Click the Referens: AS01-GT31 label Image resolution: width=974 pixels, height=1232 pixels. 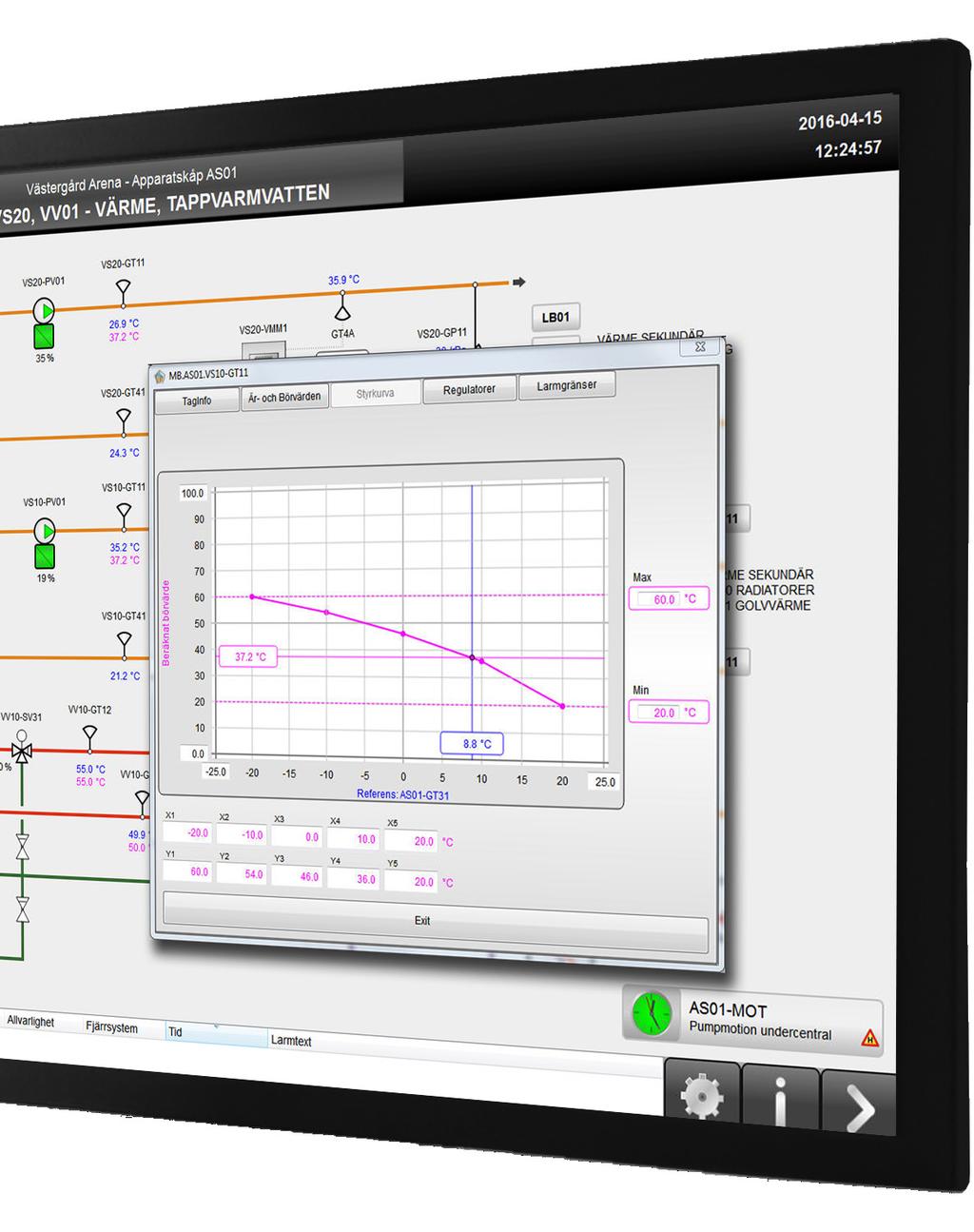402,794
